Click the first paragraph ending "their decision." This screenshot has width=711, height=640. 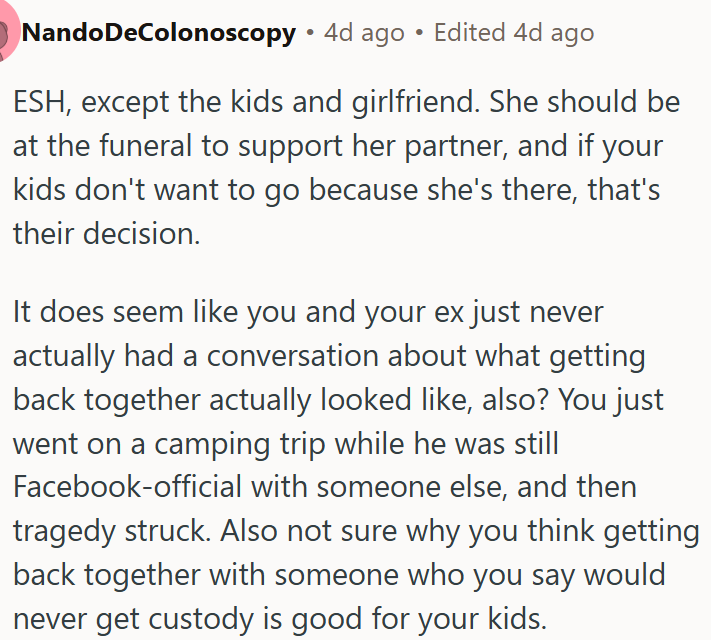[x=346, y=167]
